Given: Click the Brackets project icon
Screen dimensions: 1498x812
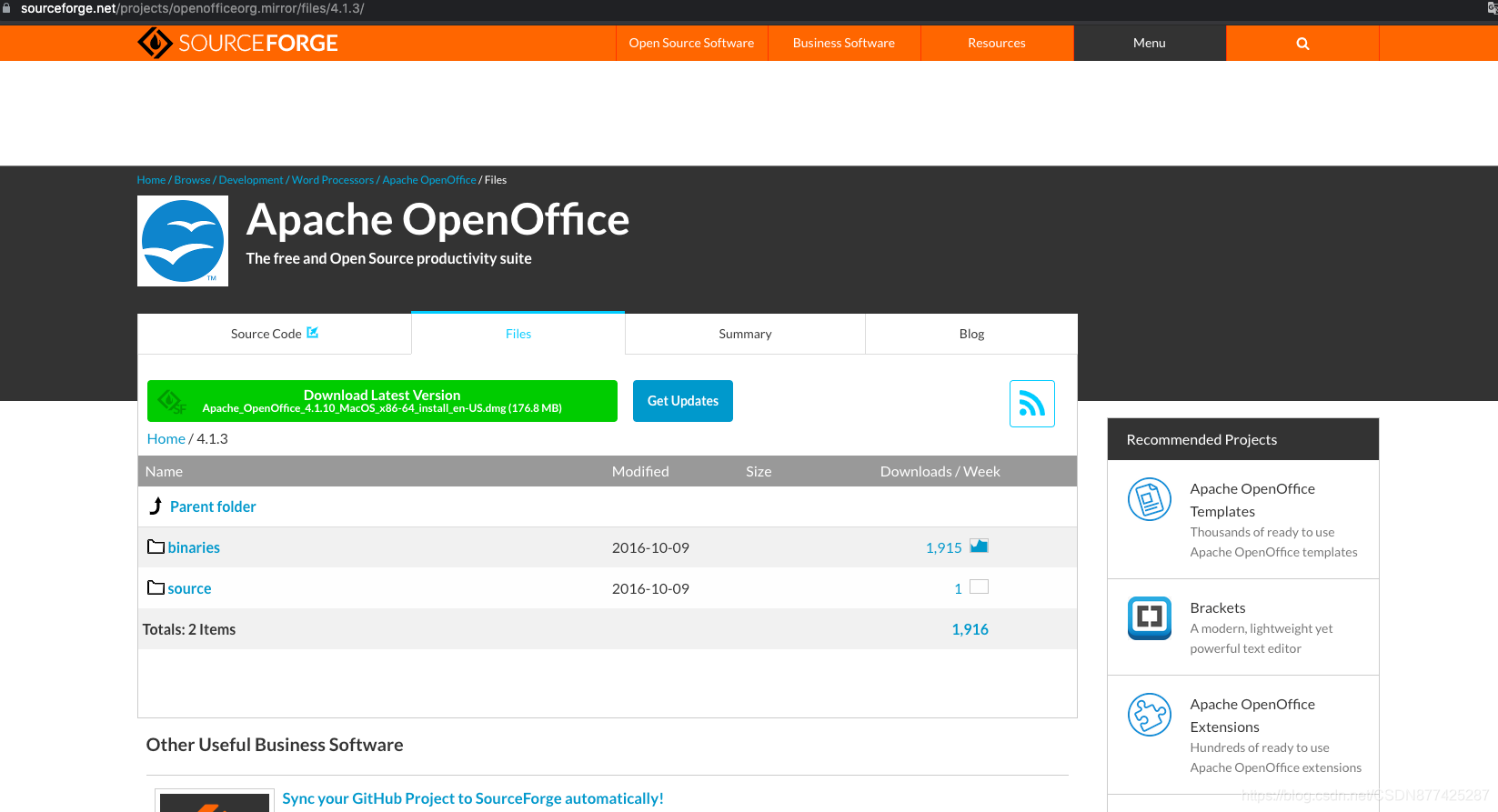Looking at the screenshot, I should (1150, 618).
